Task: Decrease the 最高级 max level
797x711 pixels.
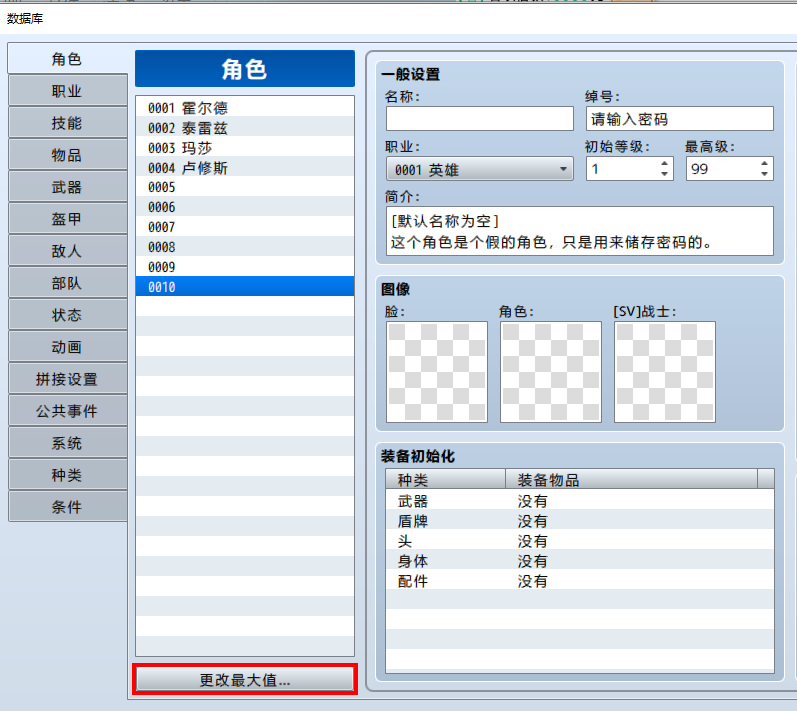Action: pos(764,174)
